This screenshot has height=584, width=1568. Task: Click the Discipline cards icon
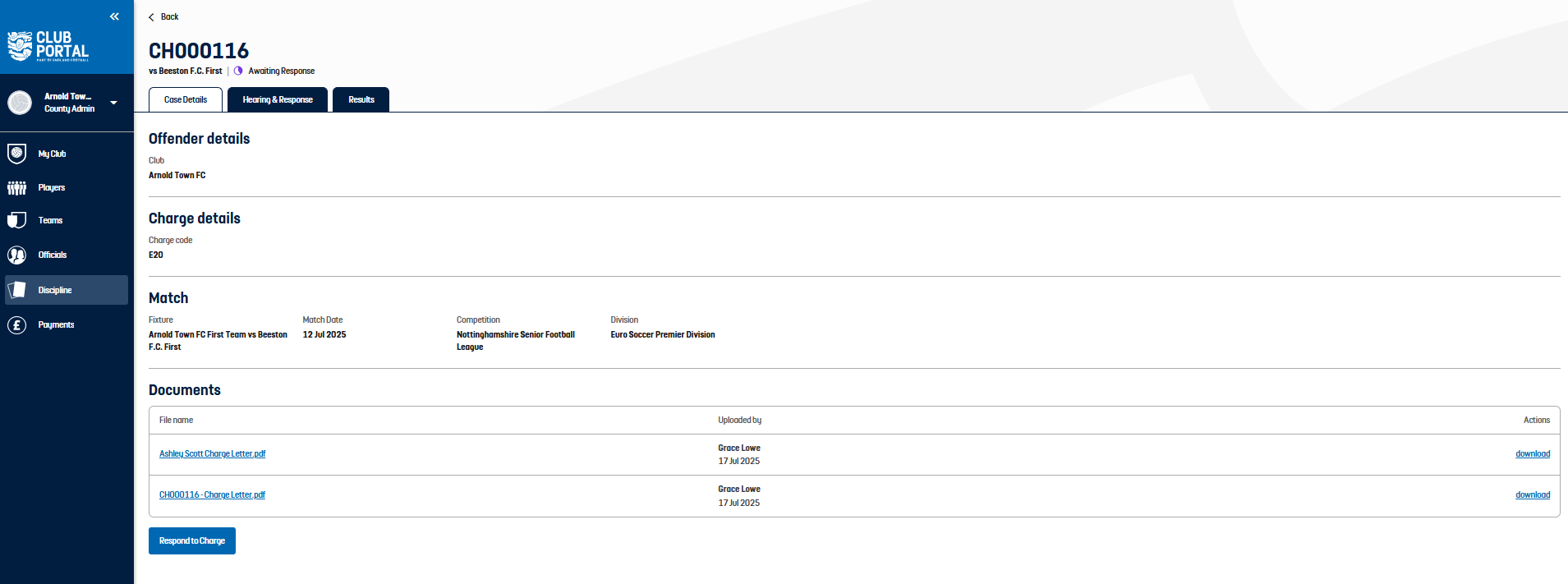coord(16,290)
